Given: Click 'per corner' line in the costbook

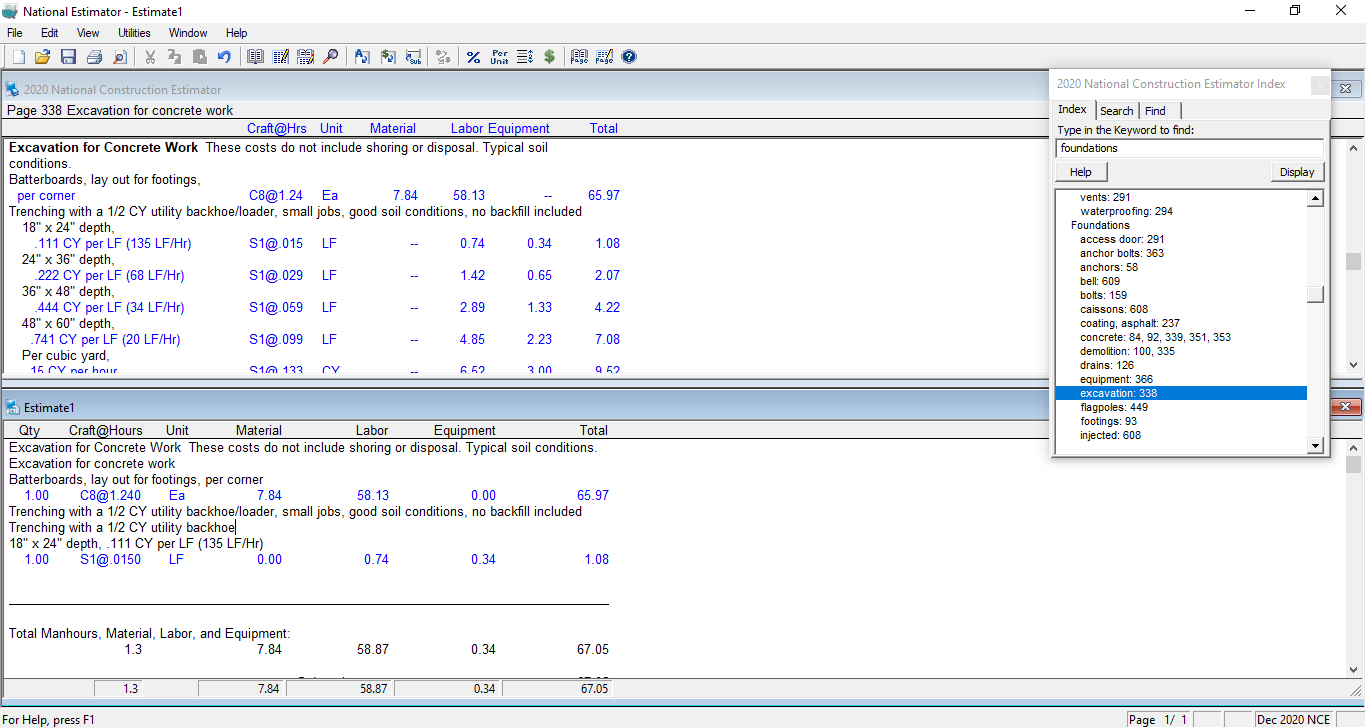Looking at the screenshot, I should [x=46, y=195].
